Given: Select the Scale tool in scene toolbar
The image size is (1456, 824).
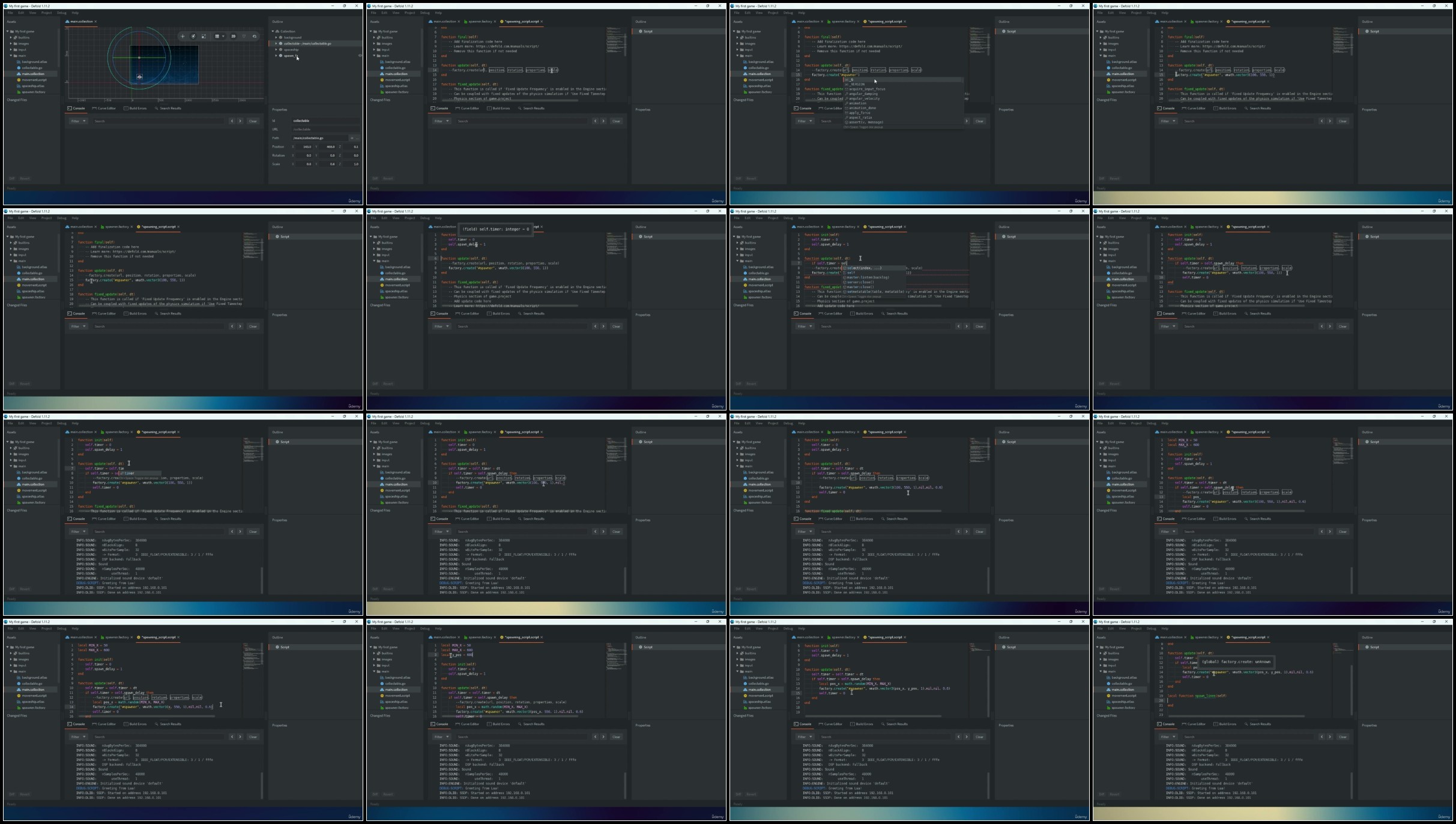Looking at the screenshot, I should point(204,36).
